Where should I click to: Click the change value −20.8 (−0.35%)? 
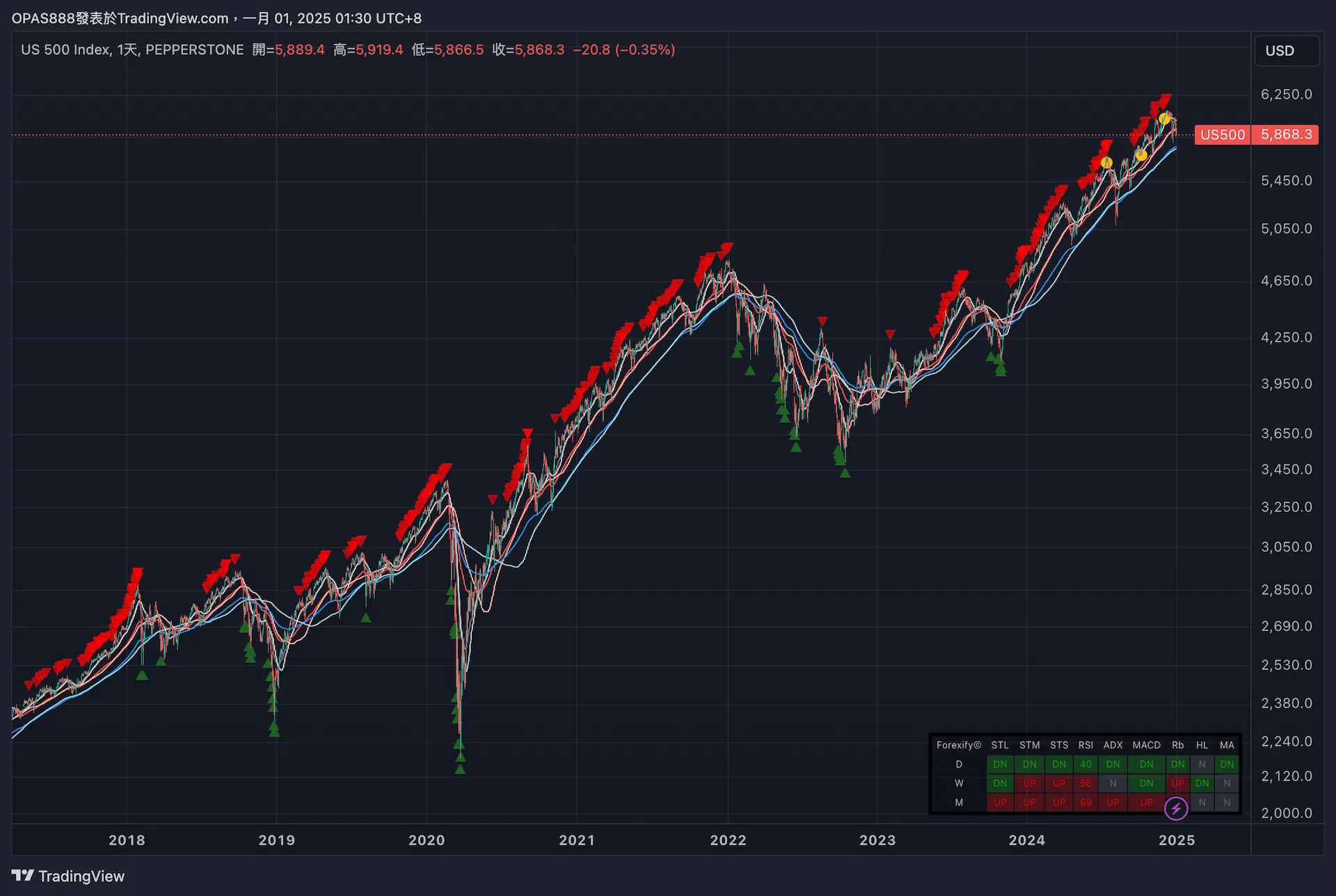click(x=624, y=50)
